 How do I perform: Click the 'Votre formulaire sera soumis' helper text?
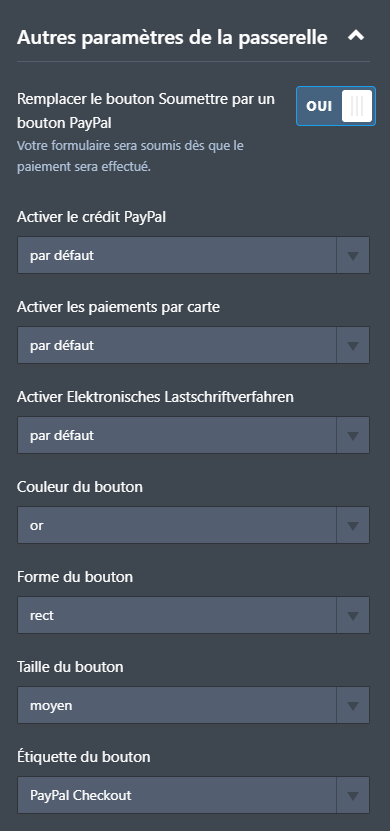pyautogui.click(x=130, y=156)
